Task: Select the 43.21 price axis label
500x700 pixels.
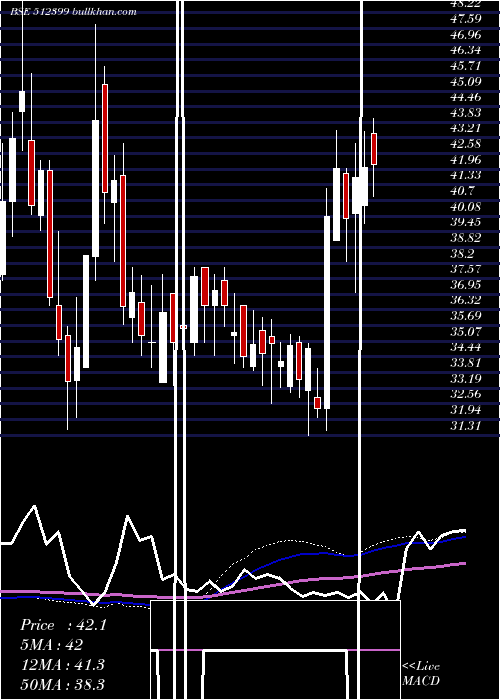Action: click(x=466, y=129)
